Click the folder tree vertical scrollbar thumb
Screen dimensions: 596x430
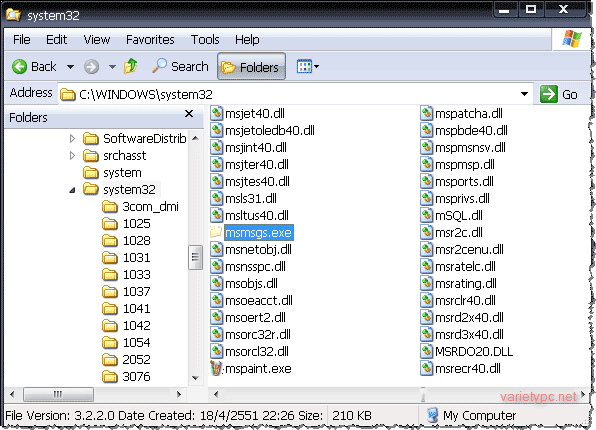click(195, 257)
